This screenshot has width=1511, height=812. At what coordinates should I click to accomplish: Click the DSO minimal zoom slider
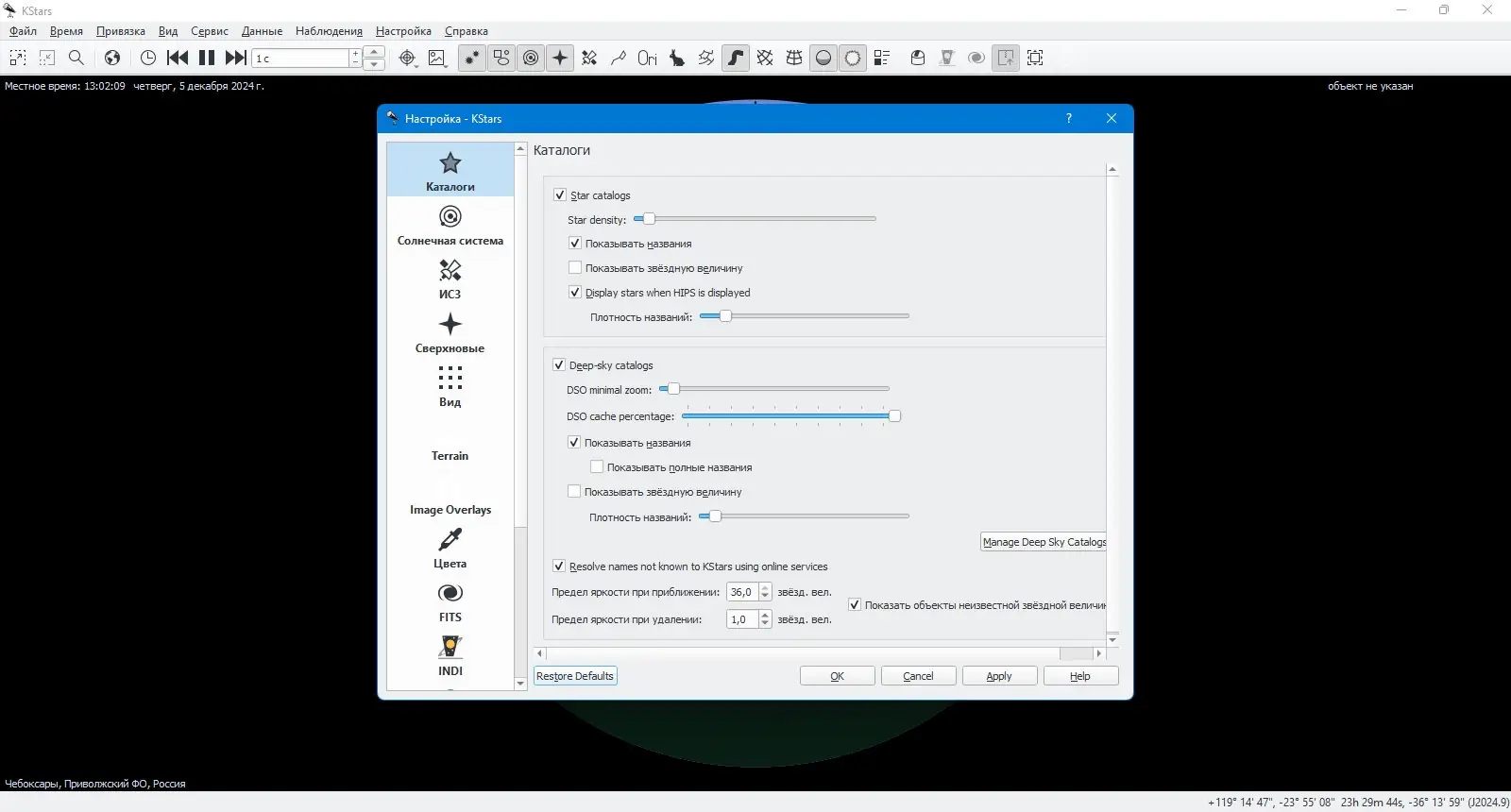click(x=773, y=389)
